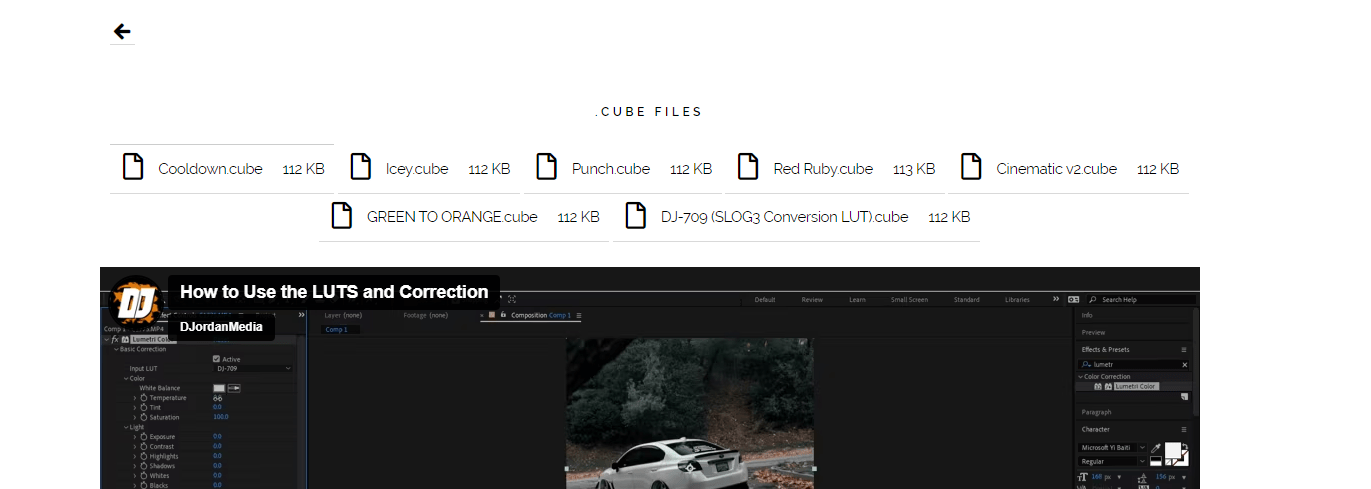
Task: Click the DJordanMedia channel logo
Action: pos(134,302)
